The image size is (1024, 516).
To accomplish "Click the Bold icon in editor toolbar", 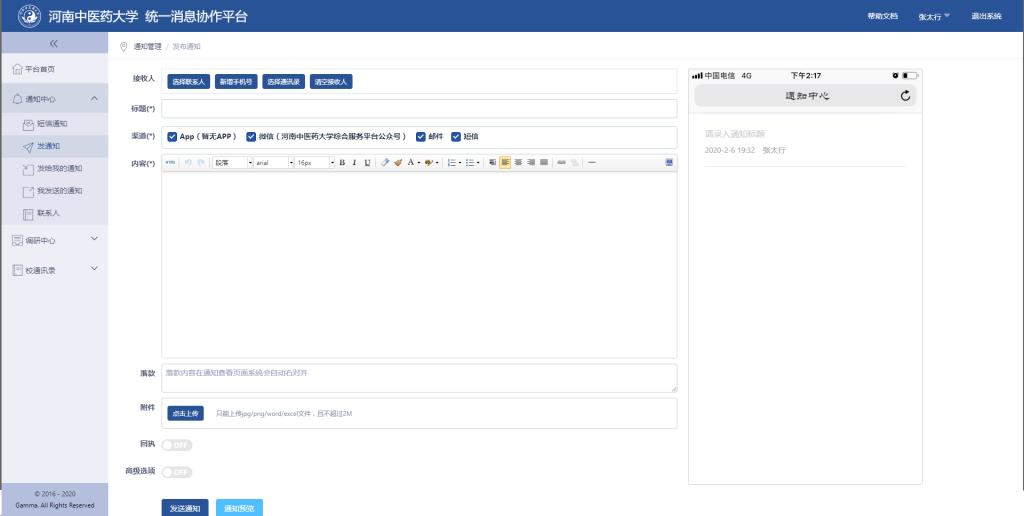I will pyautogui.click(x=342, y=162).
